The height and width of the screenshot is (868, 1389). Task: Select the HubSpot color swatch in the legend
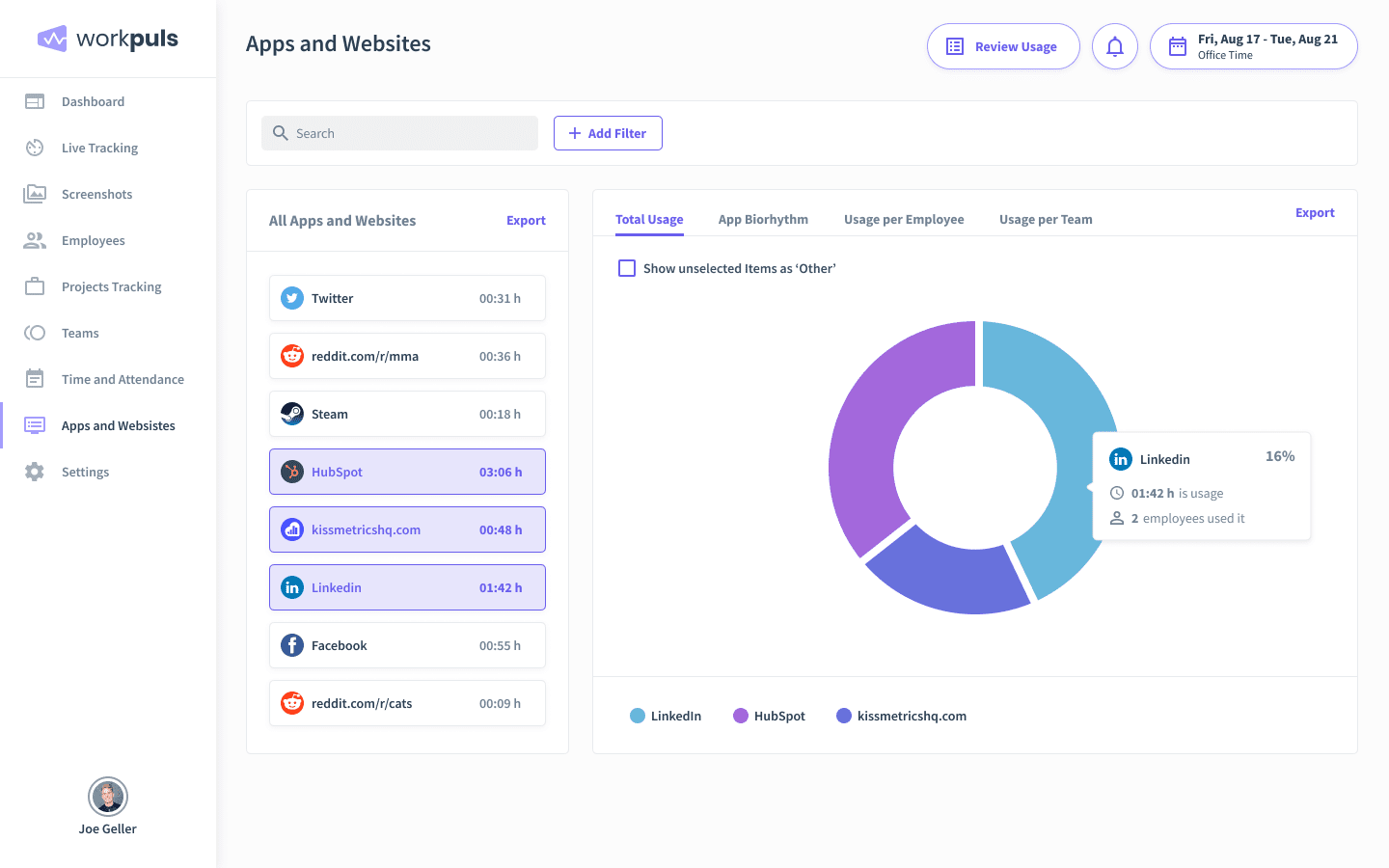coord(739,716)
